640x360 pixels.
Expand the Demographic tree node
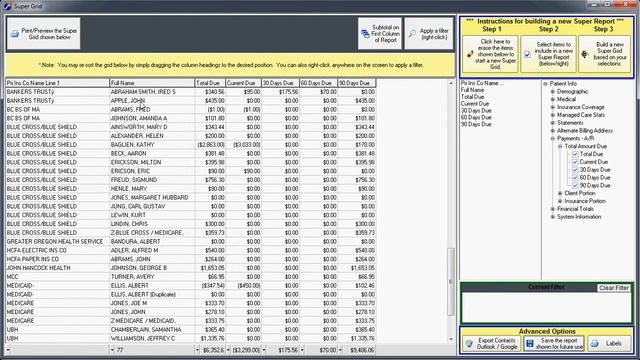pyautogui.click(x=553, y=91)
